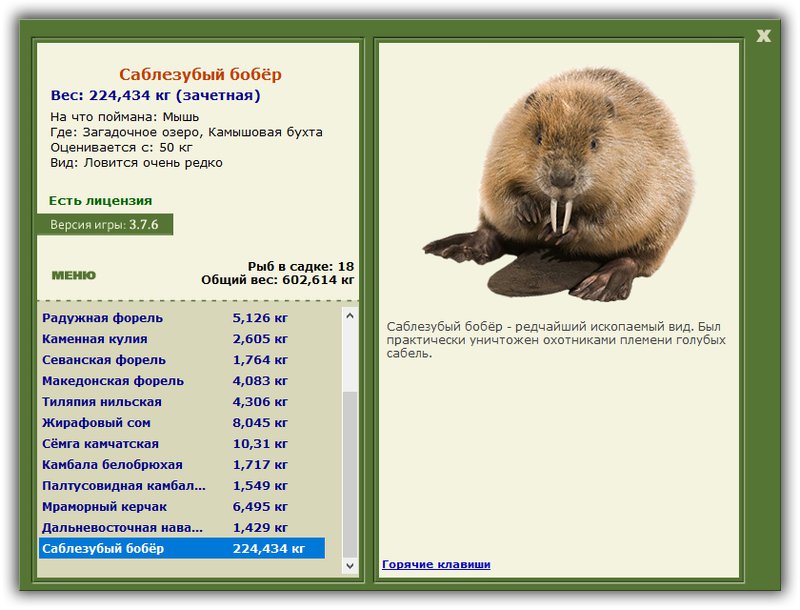Click the beaver picture
The image size is (800, 610).
559,183
